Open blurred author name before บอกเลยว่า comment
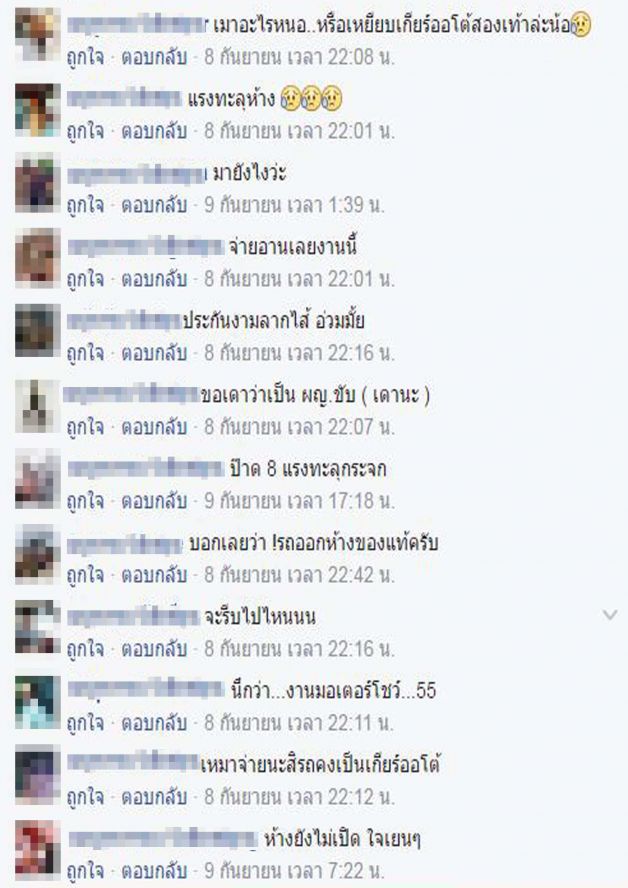This screenshot has height=888, width=628. click(x=125, y=544)
